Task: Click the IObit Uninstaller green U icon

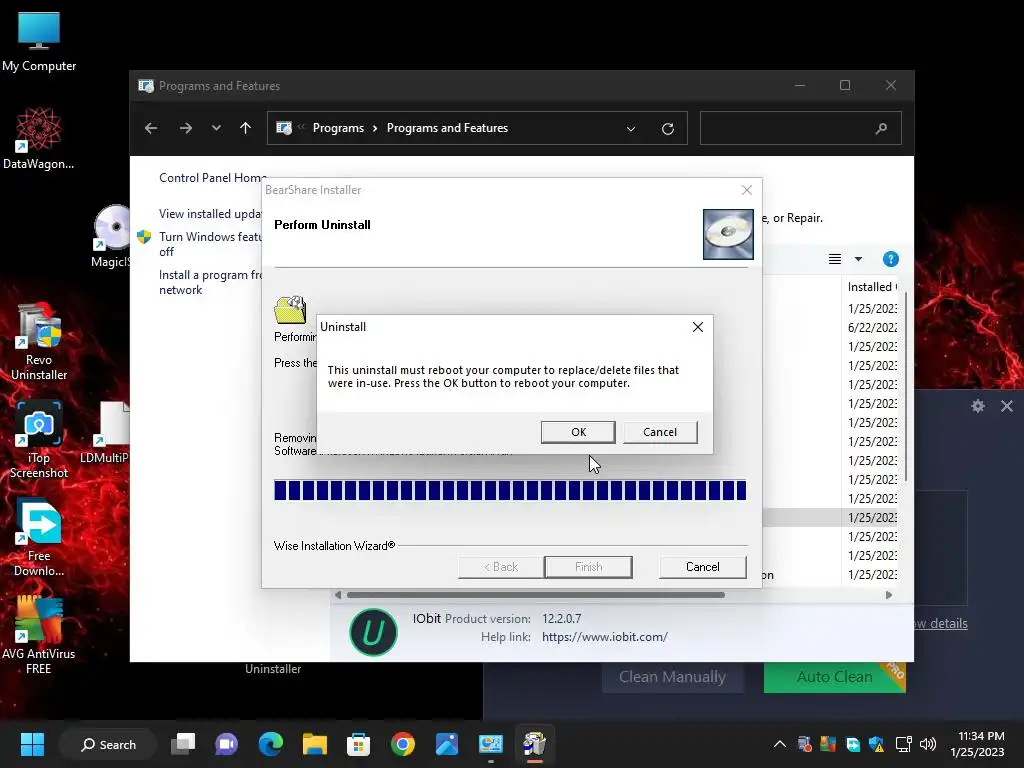Action: pyautogui.click(x=374, y=632)
